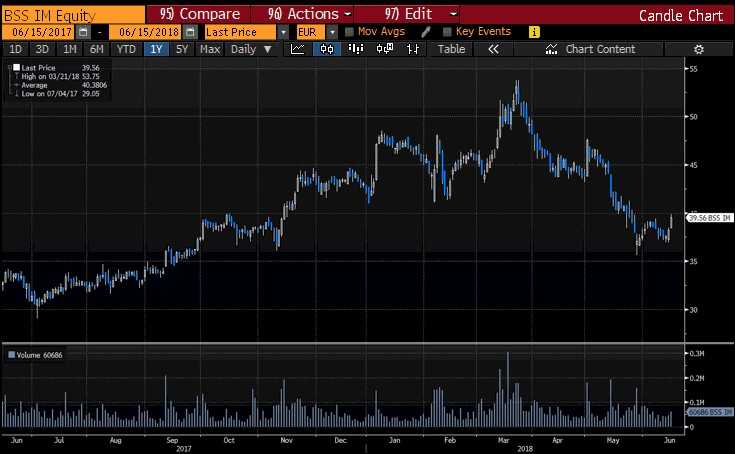Switch to line chart view
Image resolution: width=735 pixels, height=454 pixels.
[x=298, y=49]
